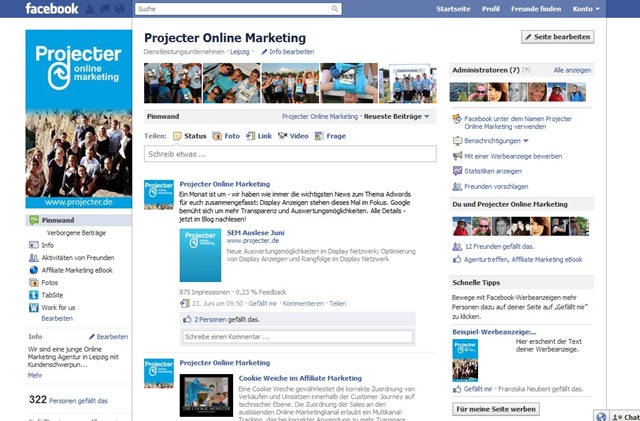The width and height of the screenshot is (640, 421).
Task: Click the Fotos sidebar icon
Action: (33, 283)
